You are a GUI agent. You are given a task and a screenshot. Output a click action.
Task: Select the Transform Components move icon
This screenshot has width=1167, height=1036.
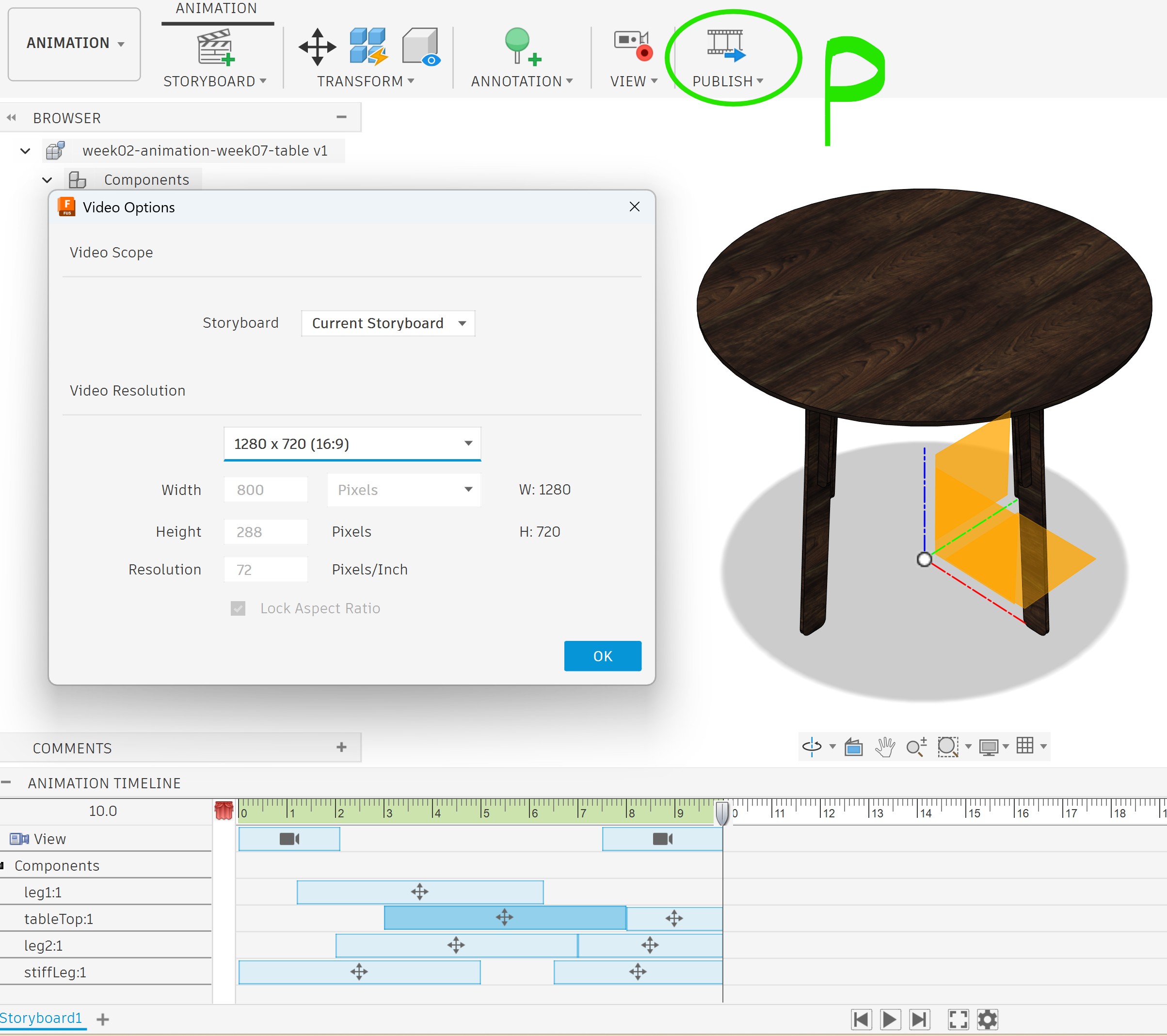point(318,47)
